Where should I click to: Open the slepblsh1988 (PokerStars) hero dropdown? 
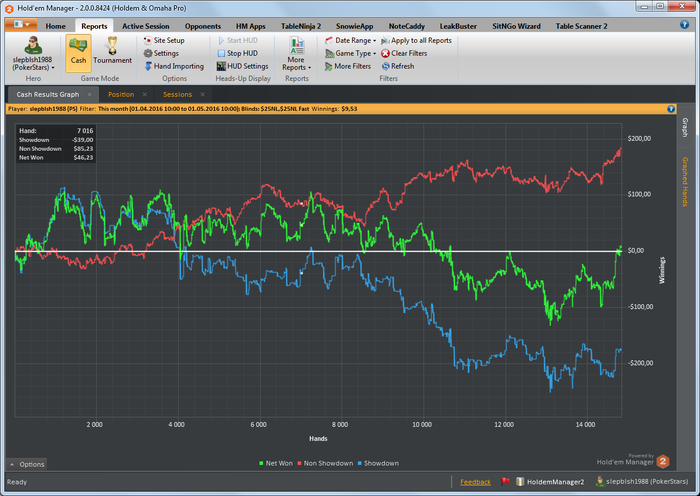click(33, 63)
